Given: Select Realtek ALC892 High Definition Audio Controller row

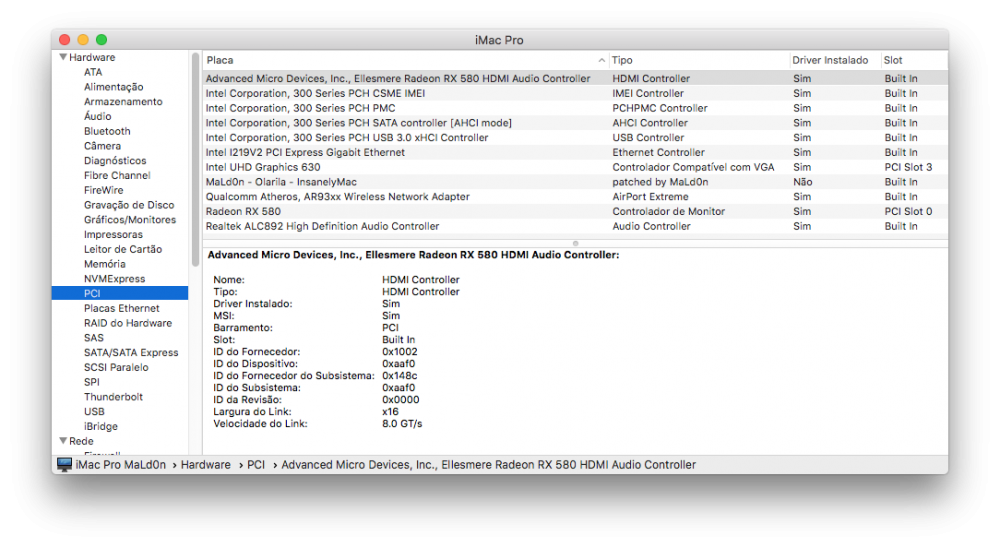Looking at the screenshot, I should [575, 226].
